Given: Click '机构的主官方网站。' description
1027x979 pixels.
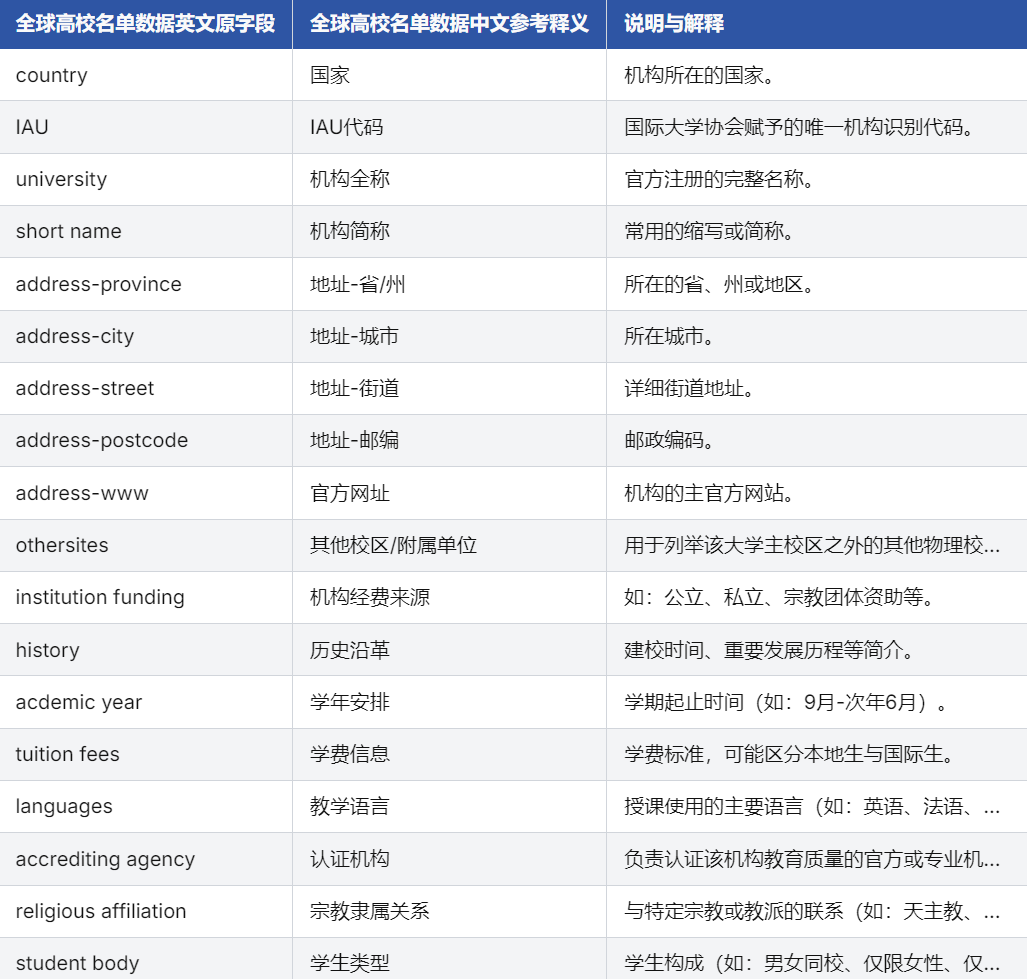Looking at the screenshot, I should point(709,493).
